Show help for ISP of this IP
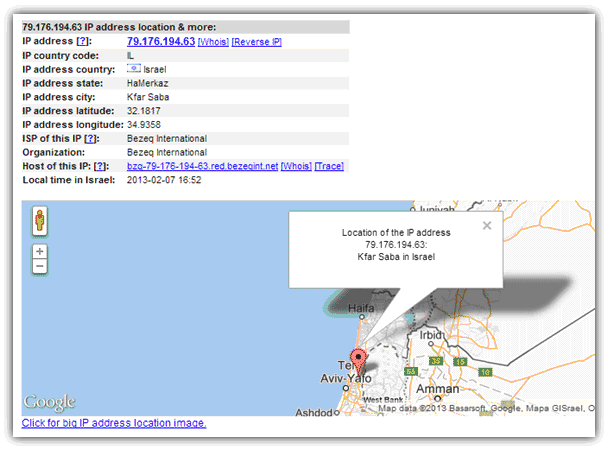 click(91, 138)
